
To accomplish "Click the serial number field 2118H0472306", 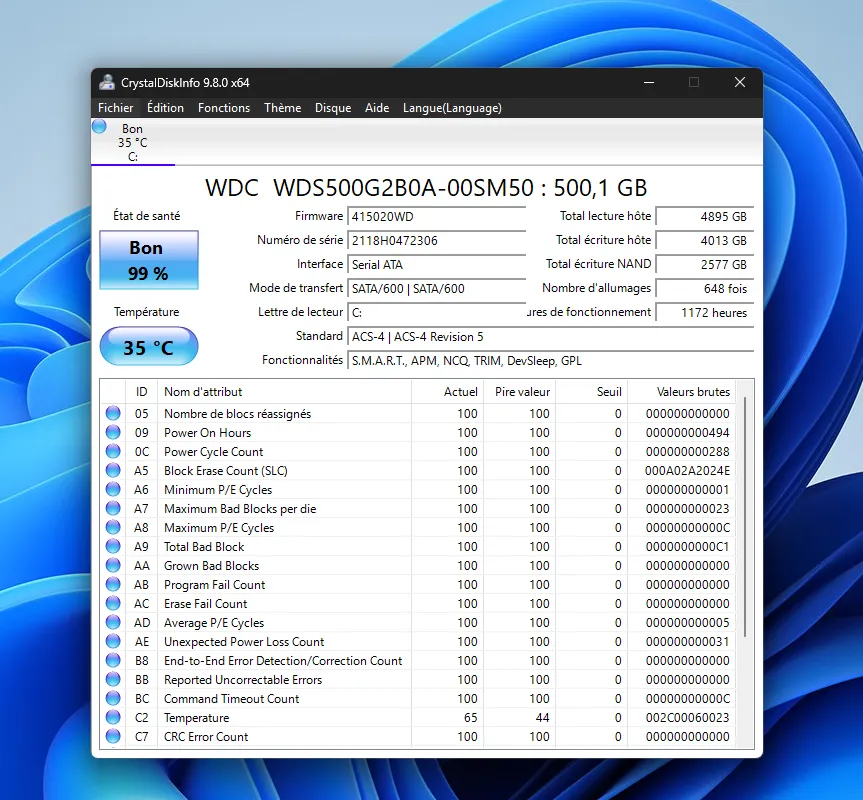I will pos(436,240).
